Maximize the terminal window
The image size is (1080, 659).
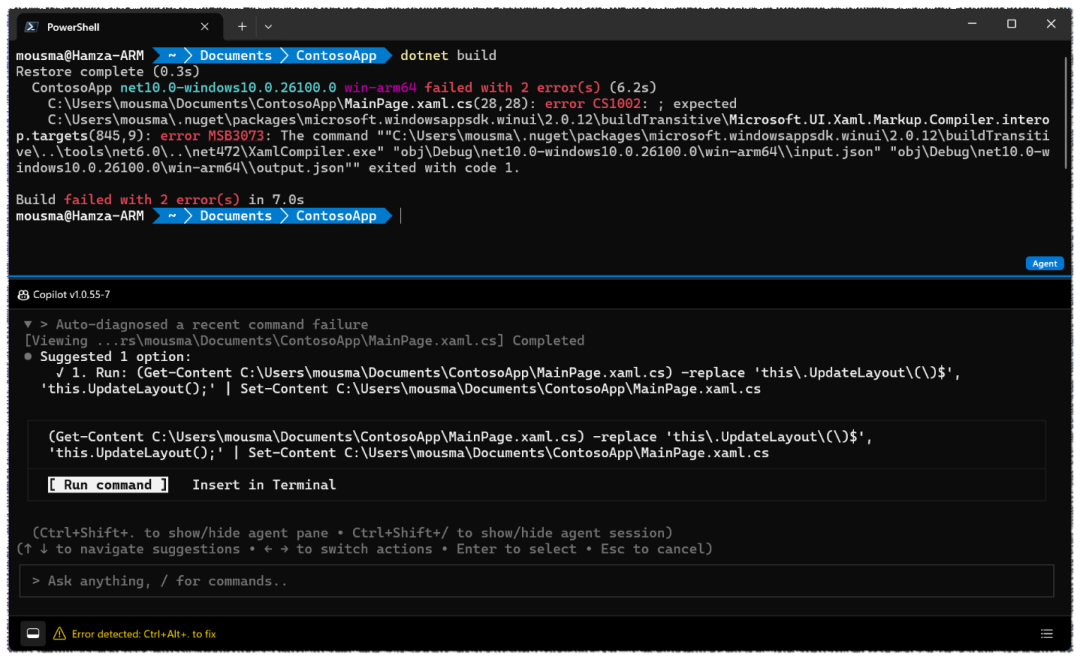[1011, 24]
